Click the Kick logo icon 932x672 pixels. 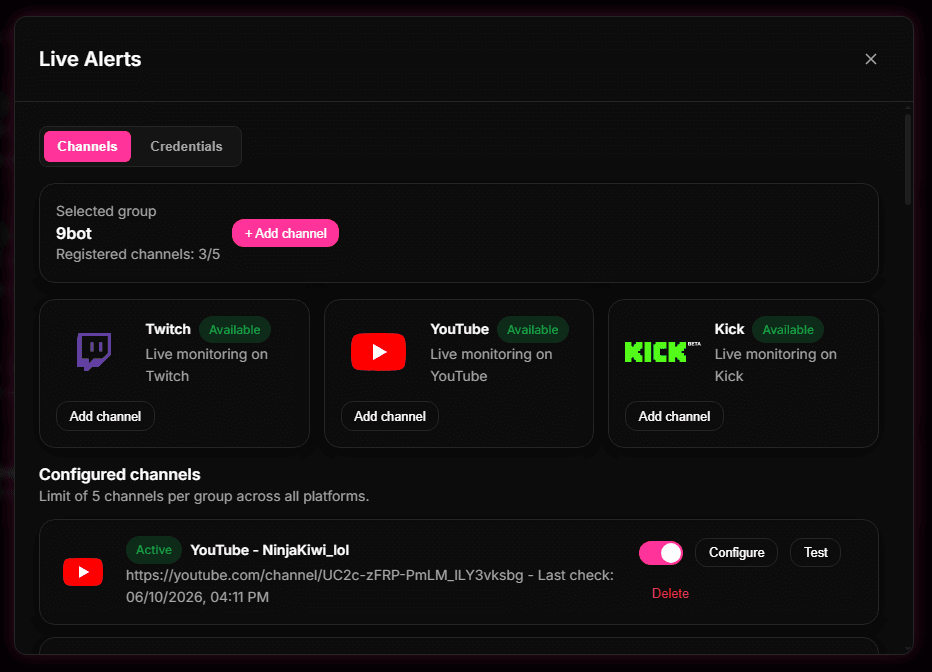[x=663, y=352]
